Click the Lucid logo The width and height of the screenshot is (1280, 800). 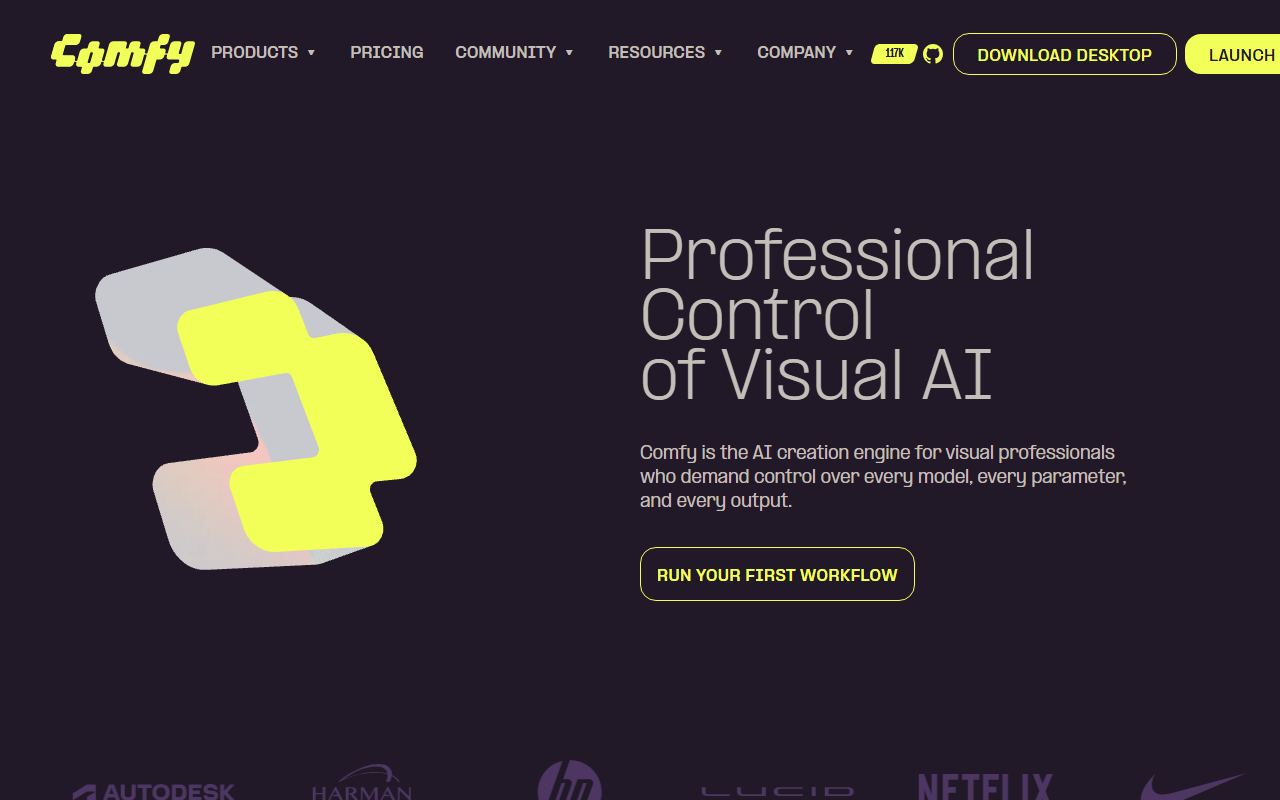[x=778, y=791]
